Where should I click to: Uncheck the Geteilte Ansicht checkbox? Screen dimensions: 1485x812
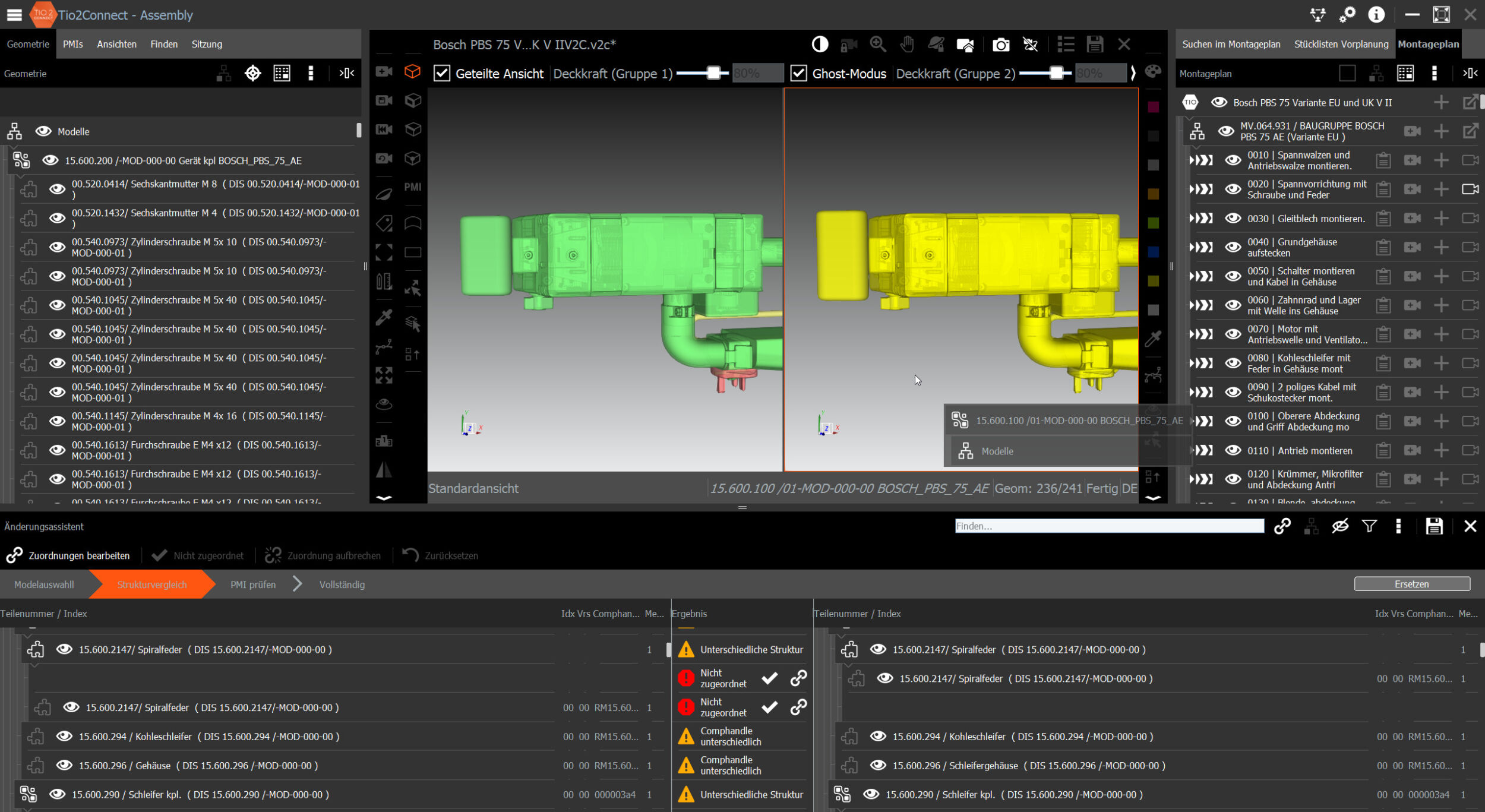[442, 73]
